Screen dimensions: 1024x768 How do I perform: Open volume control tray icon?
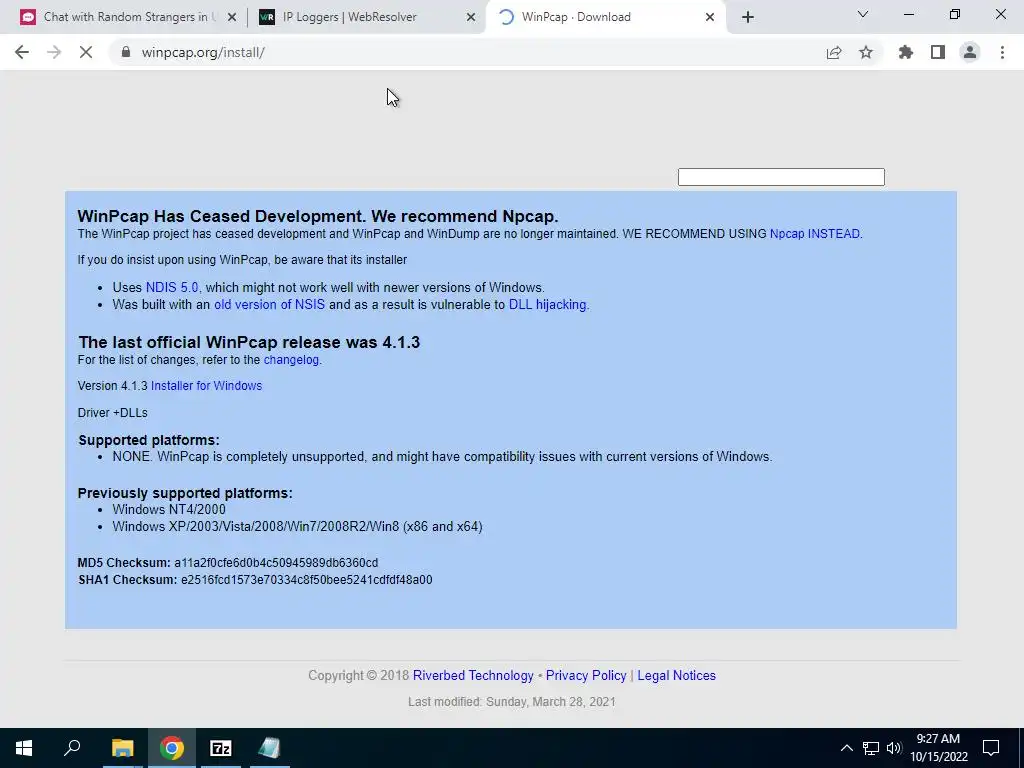894,748
